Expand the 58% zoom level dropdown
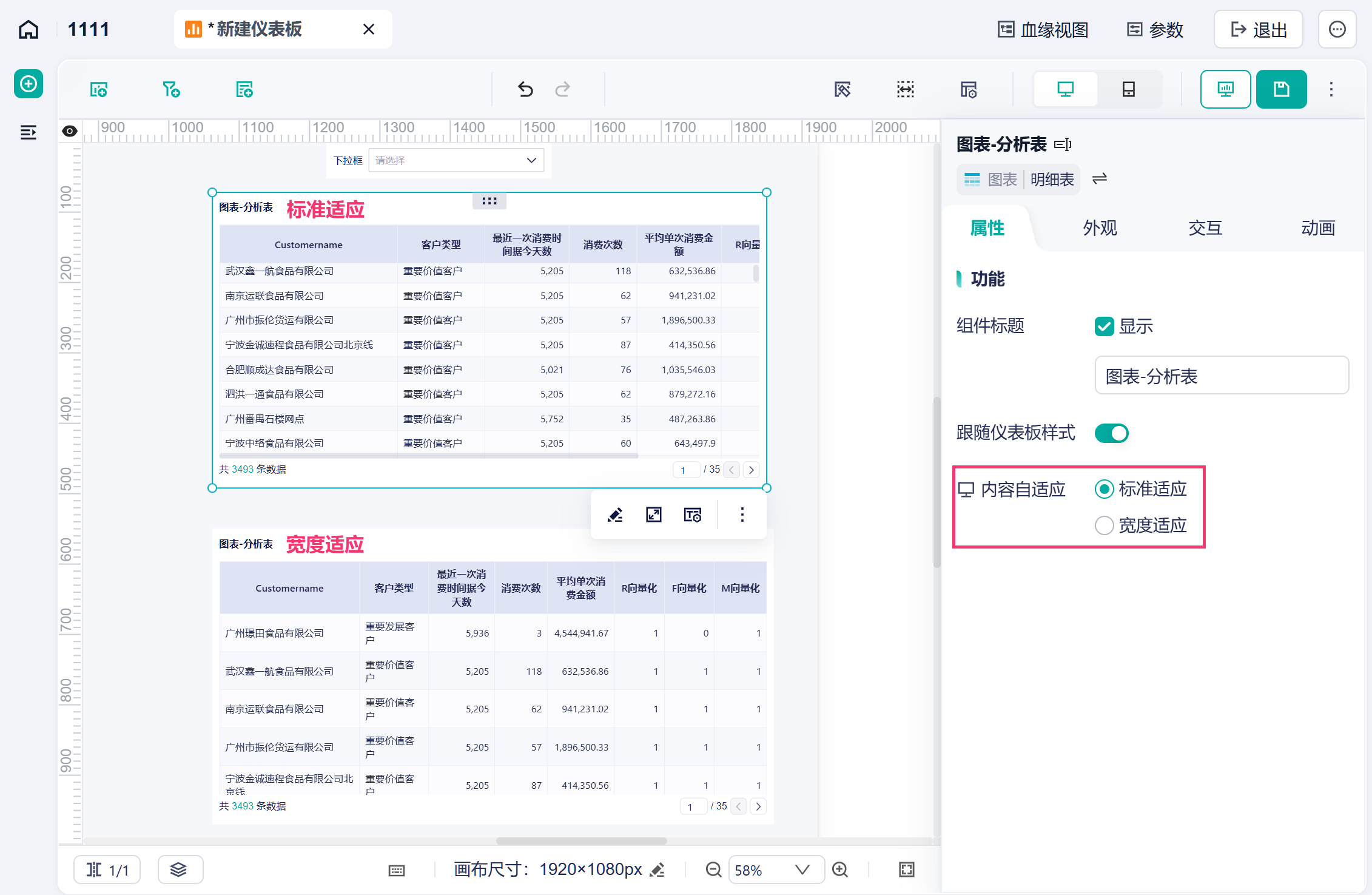 (776, 870)
